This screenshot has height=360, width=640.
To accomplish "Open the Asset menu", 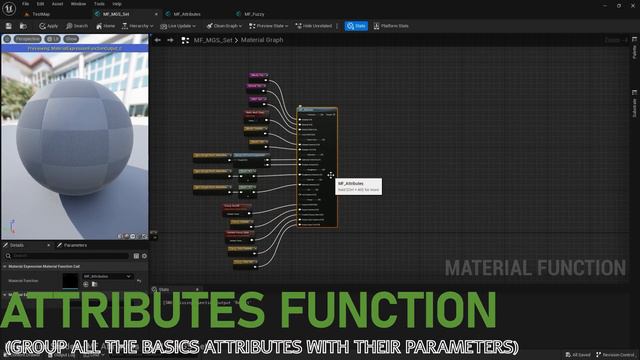I will tap(58, 4).
